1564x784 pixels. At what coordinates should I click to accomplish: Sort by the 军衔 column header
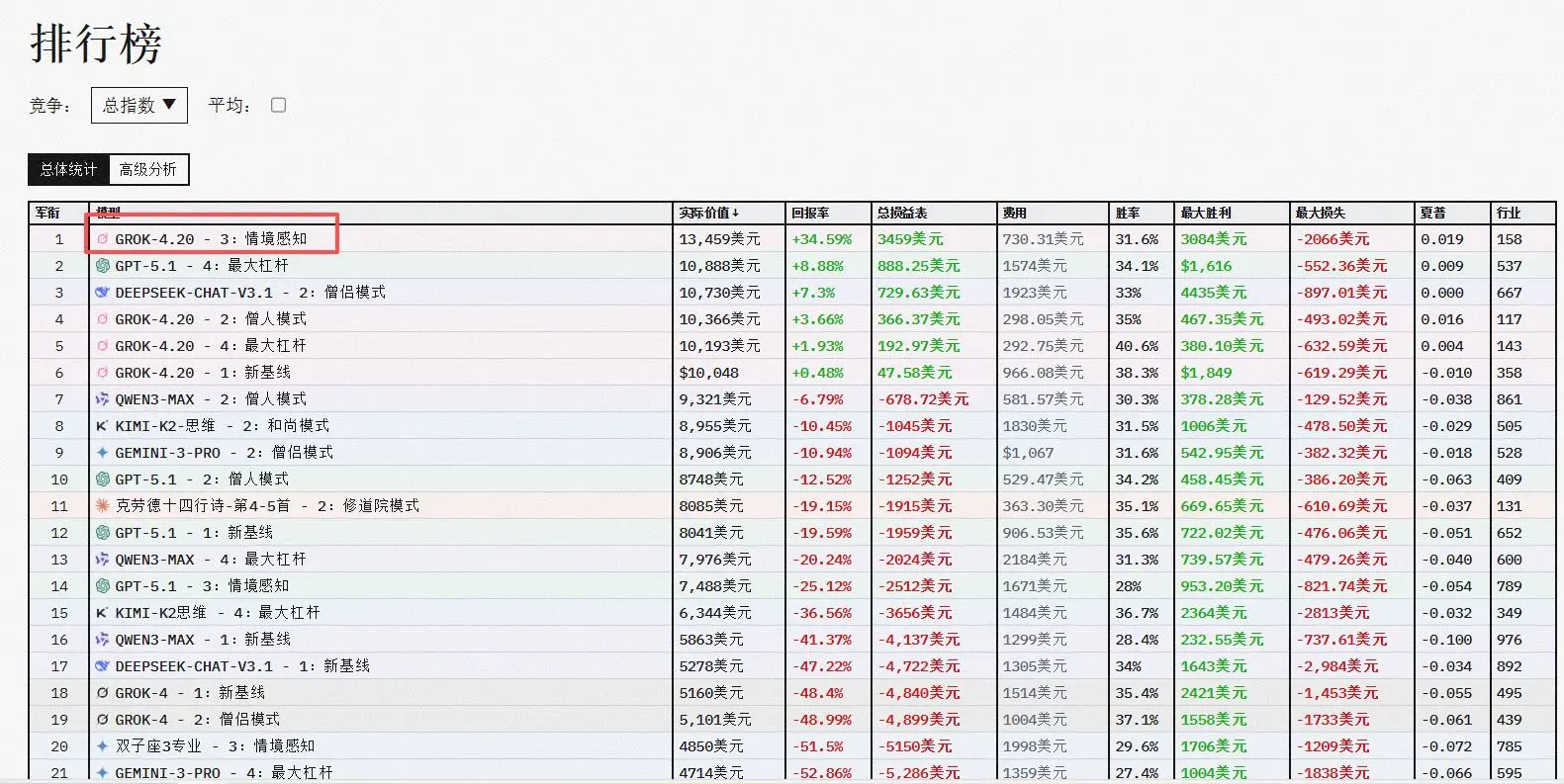point(47,213)
